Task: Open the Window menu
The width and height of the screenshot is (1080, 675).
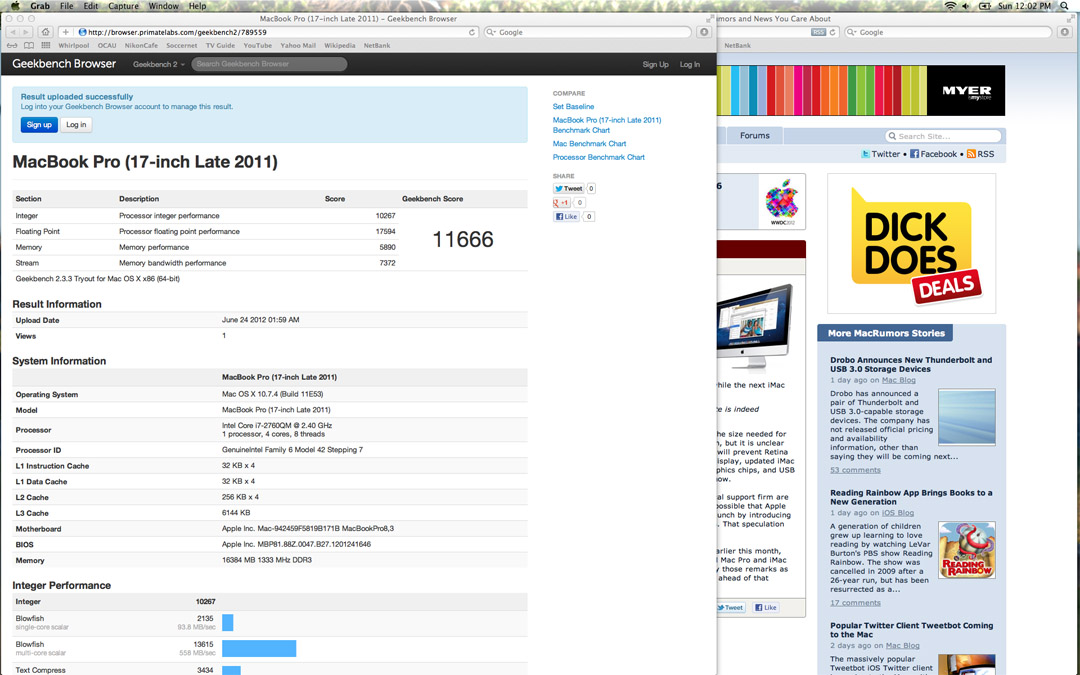Action: [x=163, y=6]
